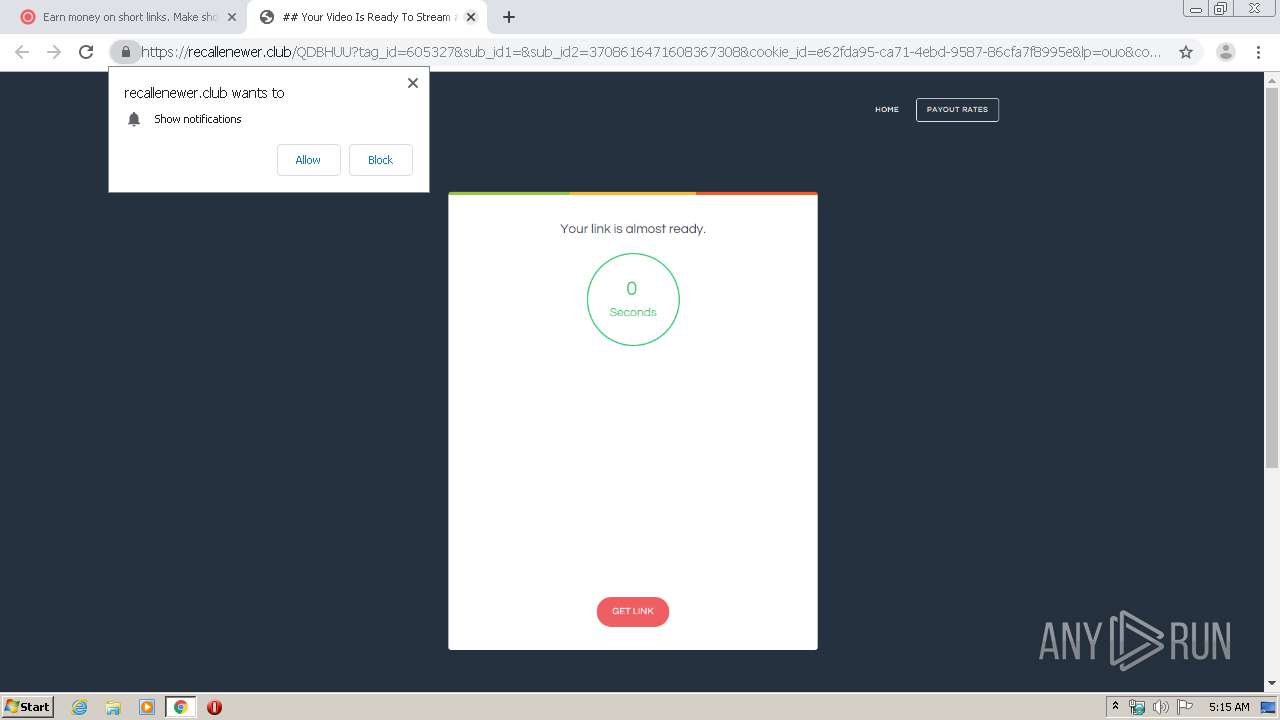Image resolution: width=1280 pixels, height=720 pixels.
Task: Click the 'Your link is almost ready.' text
Action: click(633, 229)
